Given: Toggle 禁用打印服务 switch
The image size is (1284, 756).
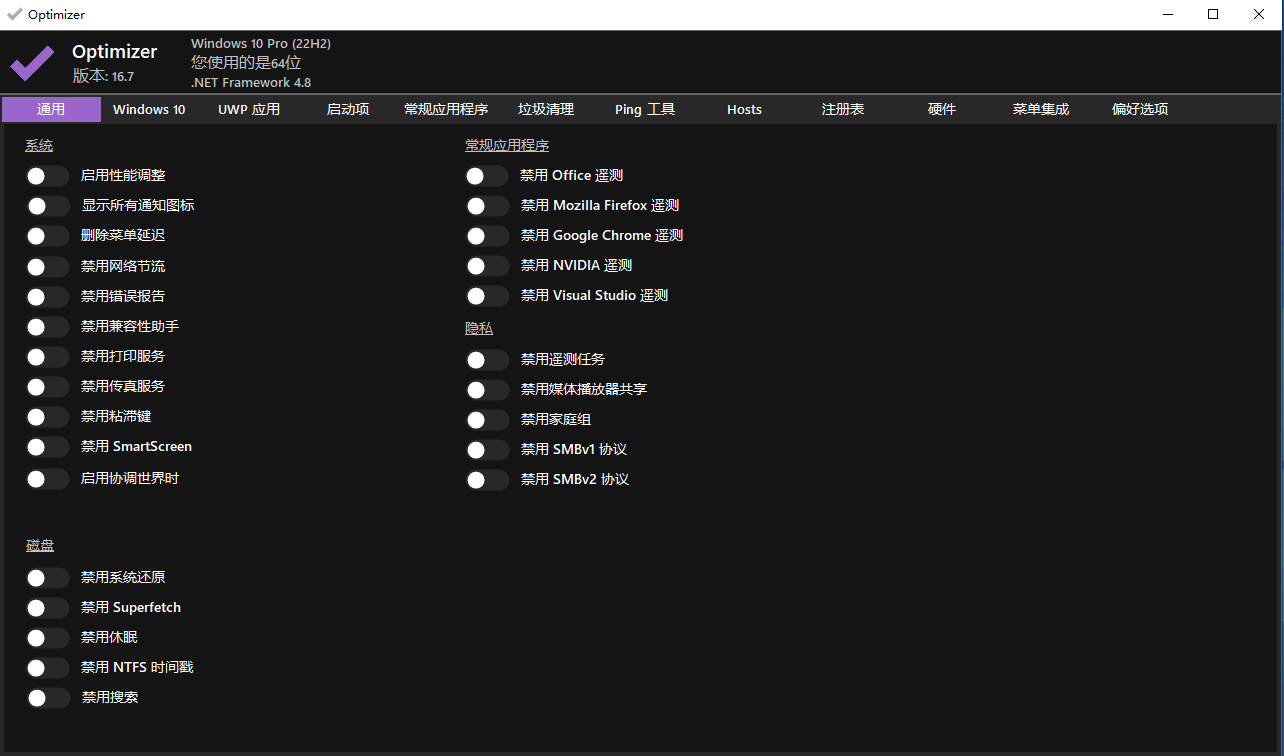Looking at the screenshot, I should coord(48,357).
